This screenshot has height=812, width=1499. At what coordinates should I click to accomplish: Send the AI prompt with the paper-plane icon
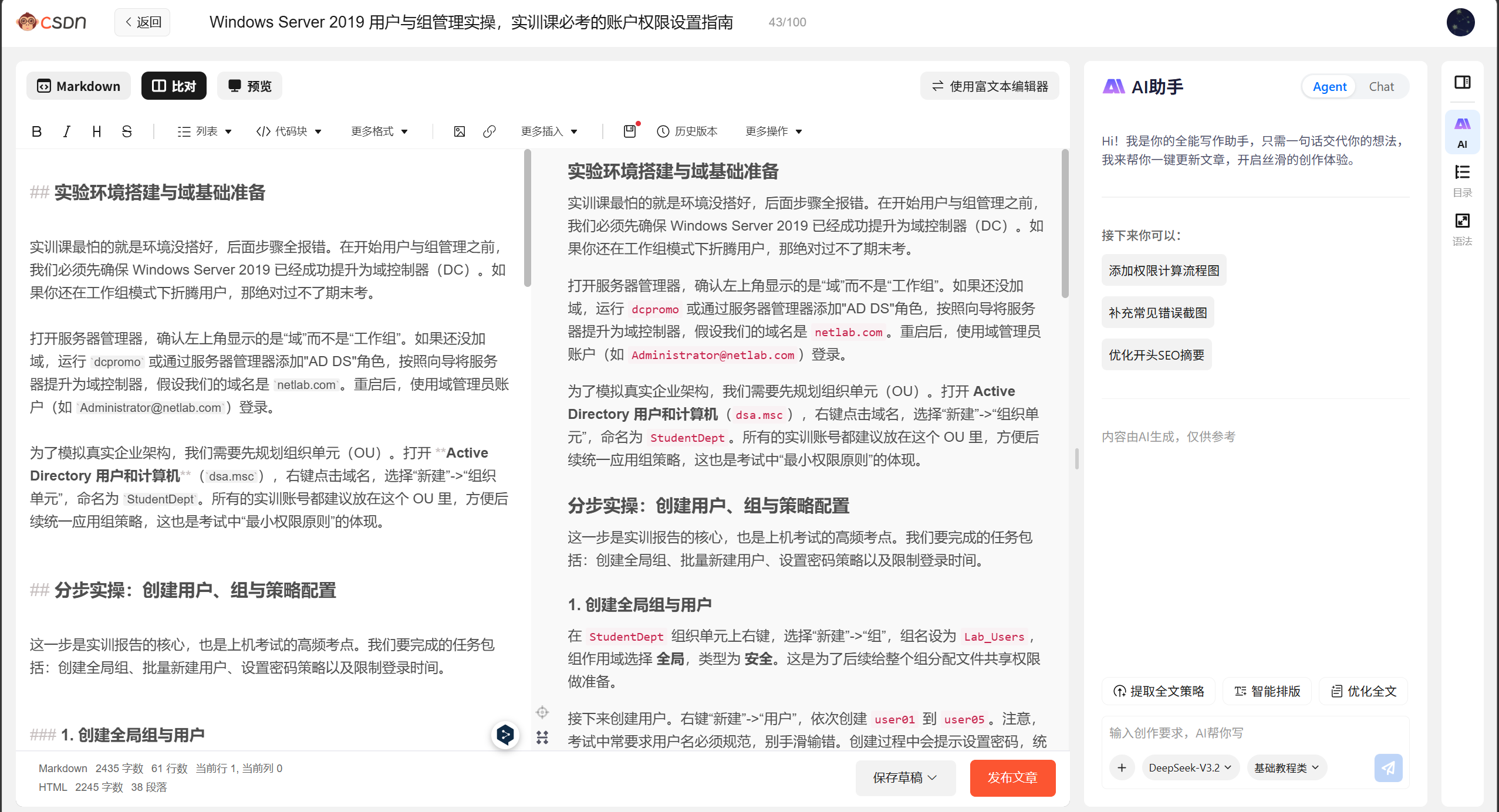(x=1388, y=767)
